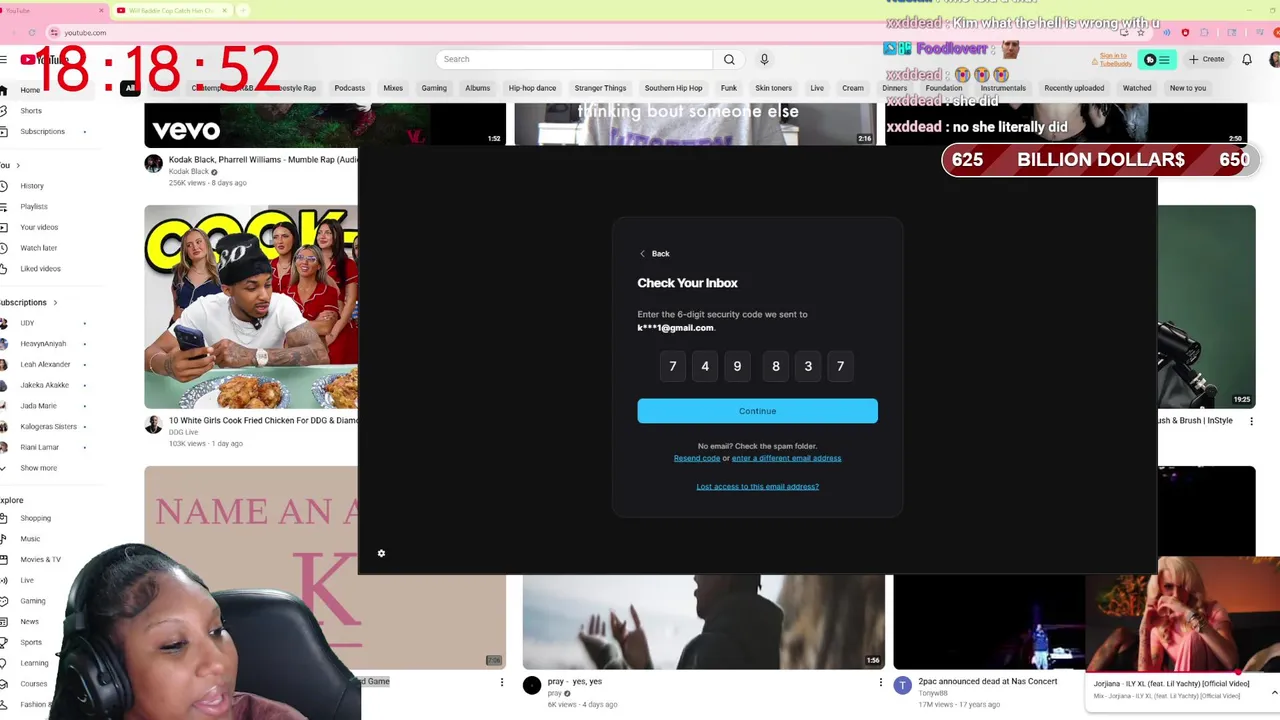Image resolution: width=1280 pixels, height=720 pixels.
Task: Go to Home in sidebar
Action: click(x=30, y=90)
